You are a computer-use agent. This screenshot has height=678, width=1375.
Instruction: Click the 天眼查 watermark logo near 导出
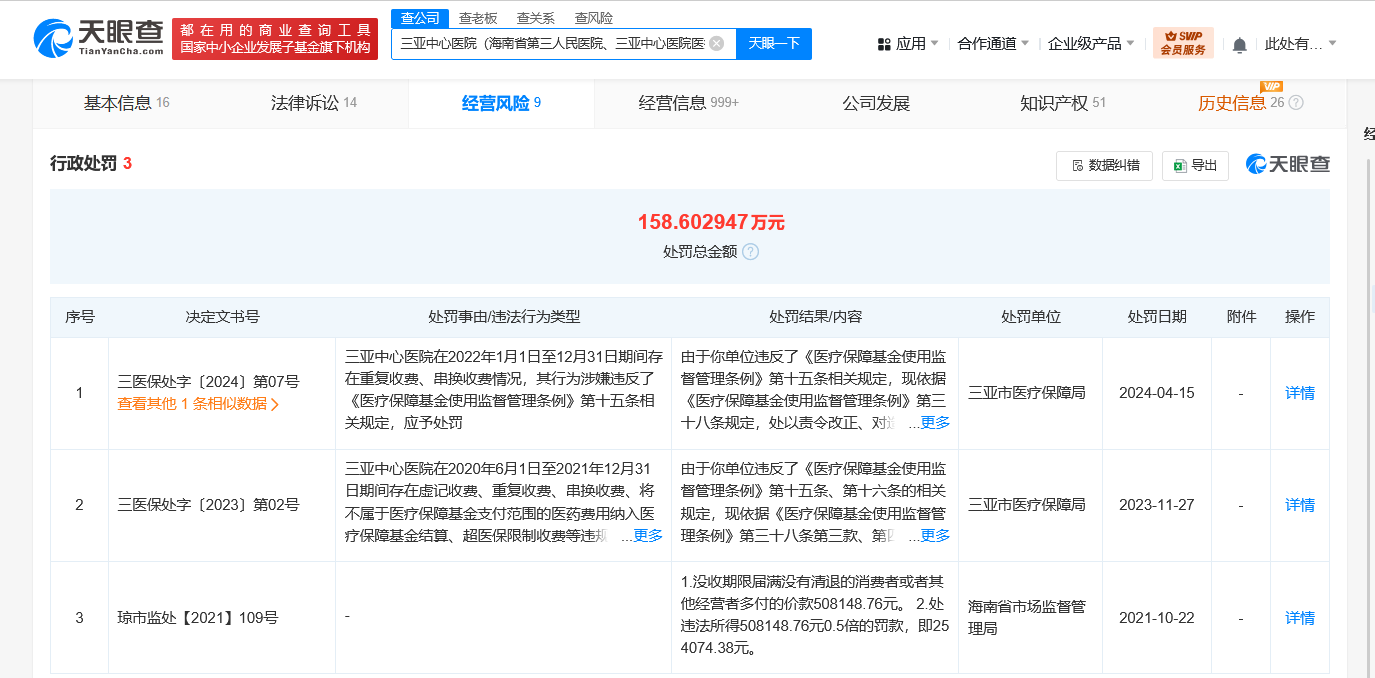click(1287, 165)
